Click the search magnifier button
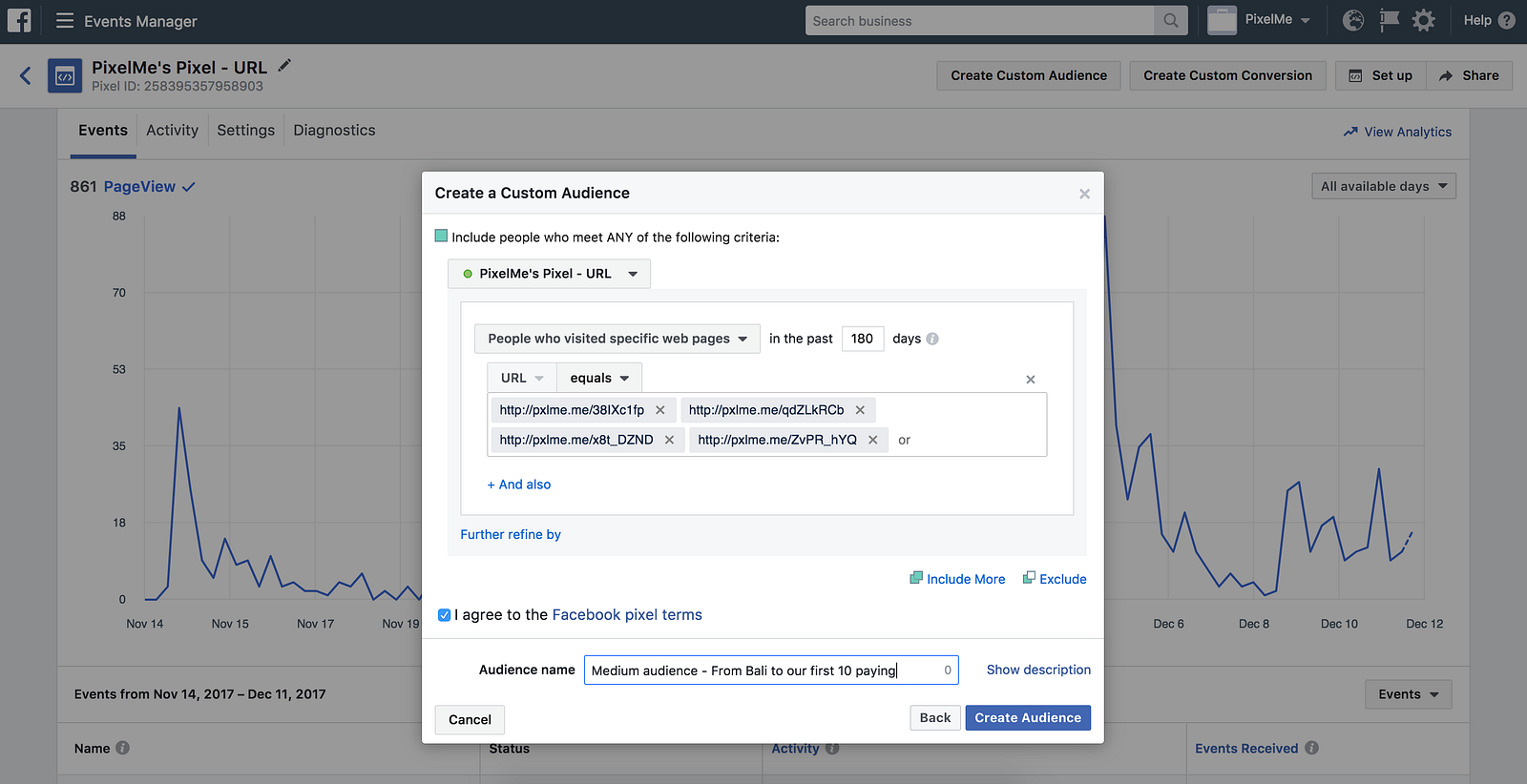This screenshot has height=784, width=1527. pyautogui.click(x=1171, y=21)
